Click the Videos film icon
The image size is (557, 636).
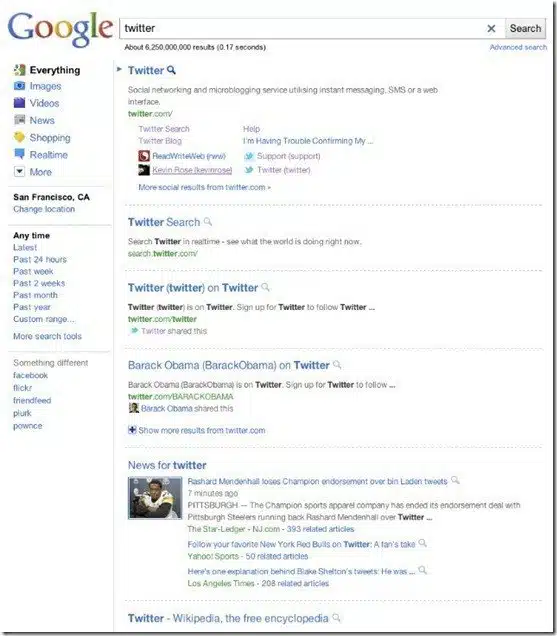tap(19, 103)
